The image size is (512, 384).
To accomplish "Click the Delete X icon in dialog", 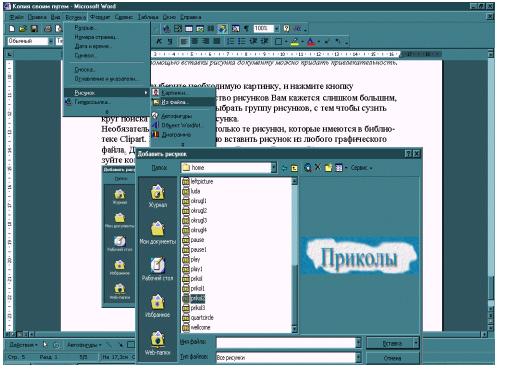I will click(318, 168).
